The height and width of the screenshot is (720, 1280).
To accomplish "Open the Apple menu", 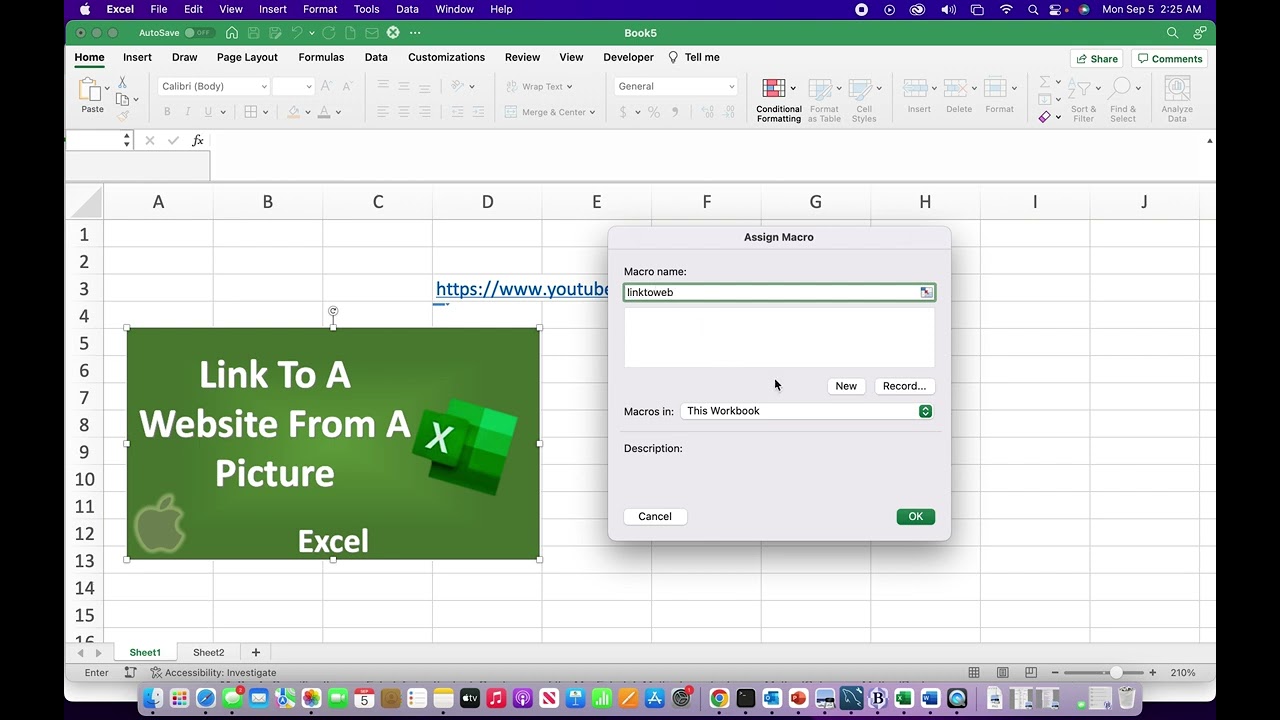I will click(x=85, y=9).
